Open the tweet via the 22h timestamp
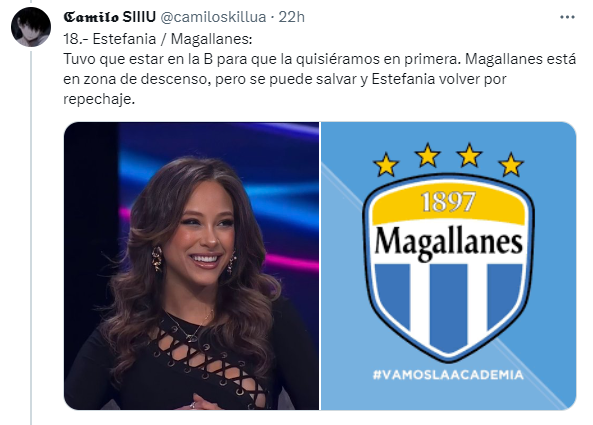Image resolution: width=593 pixels, height=425 pixels. click(292, 17)
